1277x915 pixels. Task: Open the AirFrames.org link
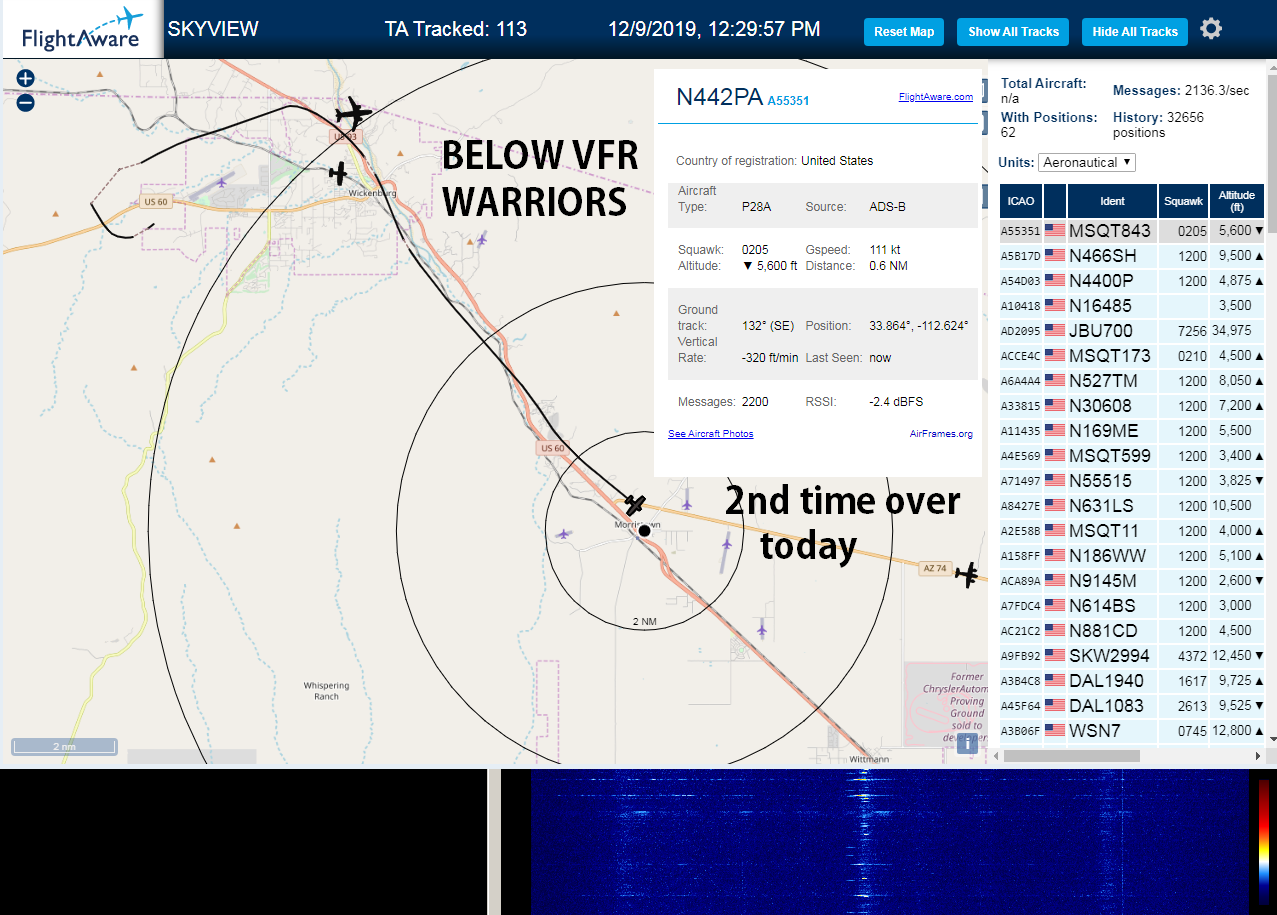(941, 434)
